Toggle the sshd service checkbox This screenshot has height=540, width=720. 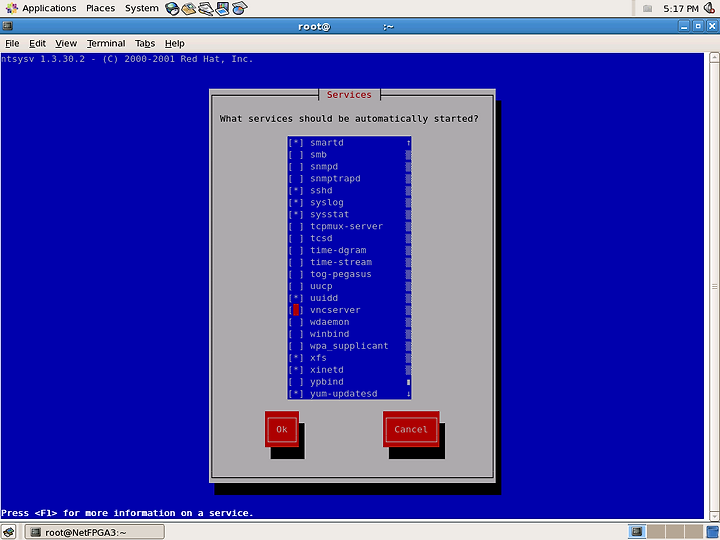(296, 191)
